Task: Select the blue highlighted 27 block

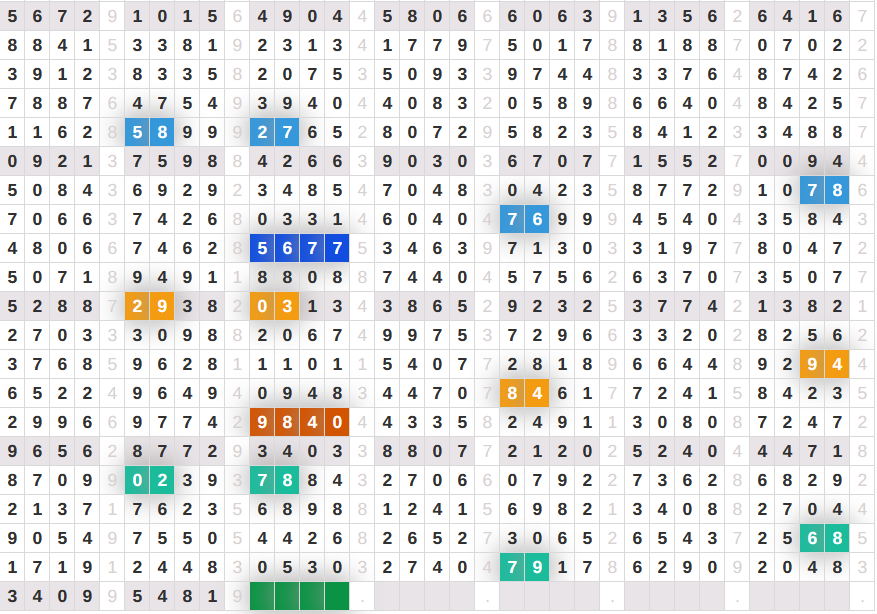Action: [x=274, y=132]
